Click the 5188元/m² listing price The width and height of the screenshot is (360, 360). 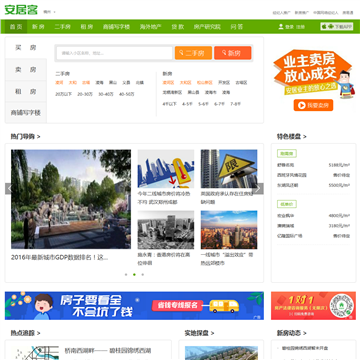(339, 165)
